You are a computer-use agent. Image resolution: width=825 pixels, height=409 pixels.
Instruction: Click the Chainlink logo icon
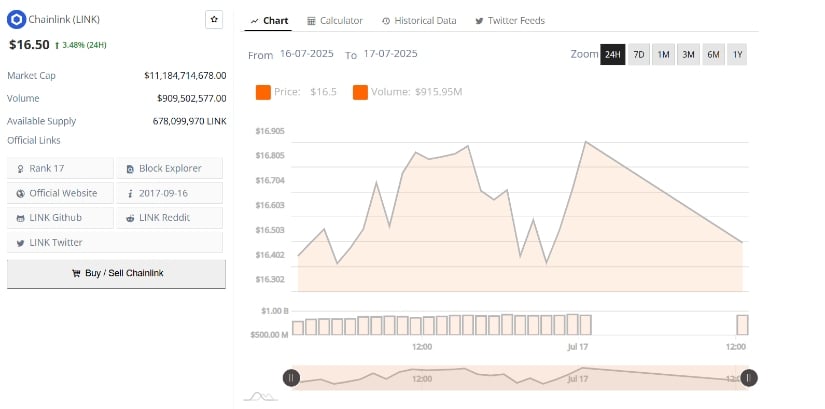(16, 19)
